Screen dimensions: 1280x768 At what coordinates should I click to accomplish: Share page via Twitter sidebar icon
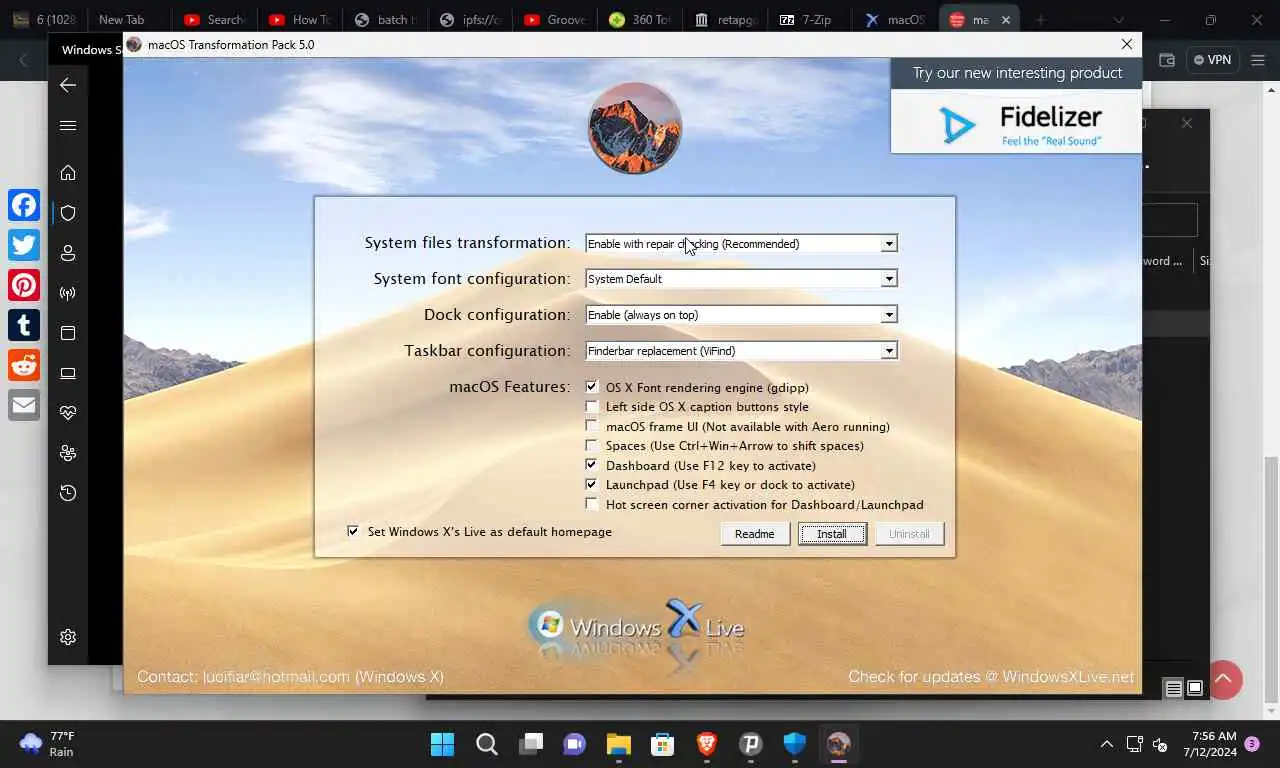tap(24, 245)
